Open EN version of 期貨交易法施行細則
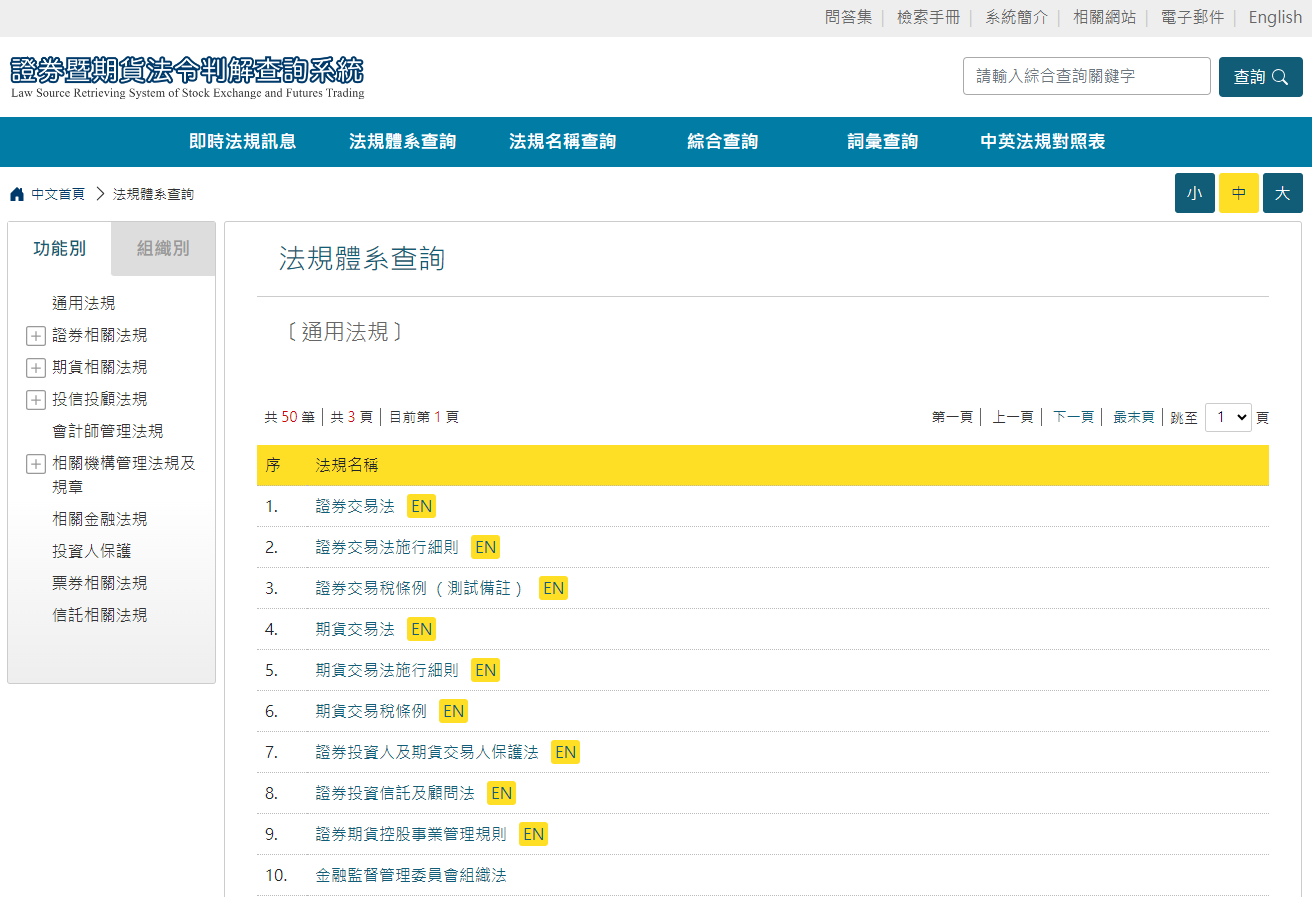Screen dimensions: 1312x897 pyautogui.click(x=486, y=670)
